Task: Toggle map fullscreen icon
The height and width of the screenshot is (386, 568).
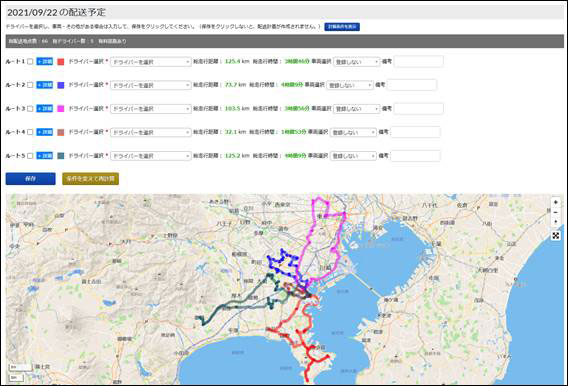Action: [556, 236]
